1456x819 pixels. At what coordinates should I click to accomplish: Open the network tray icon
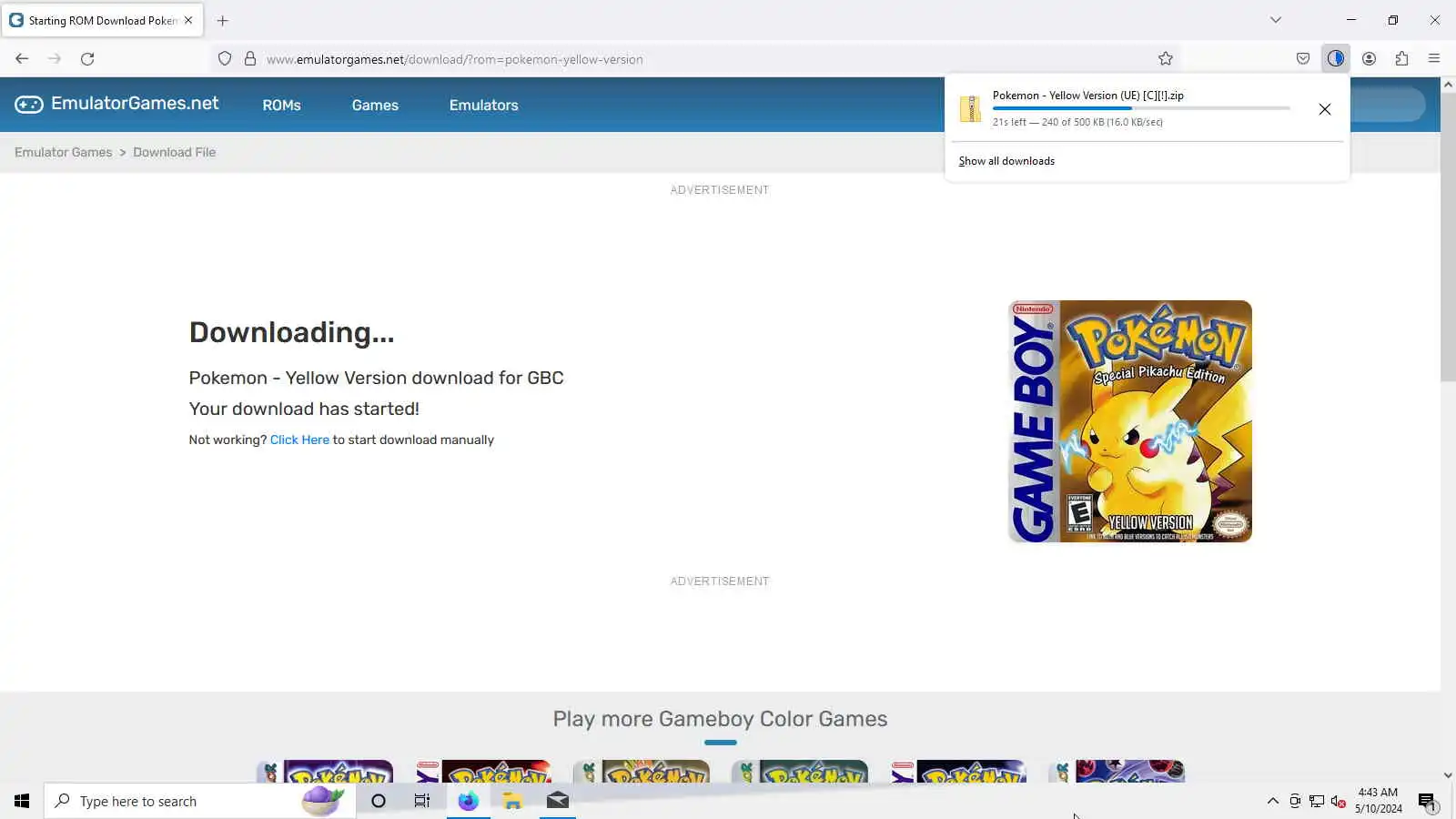pyautogui.click(x=1316, y=801)
